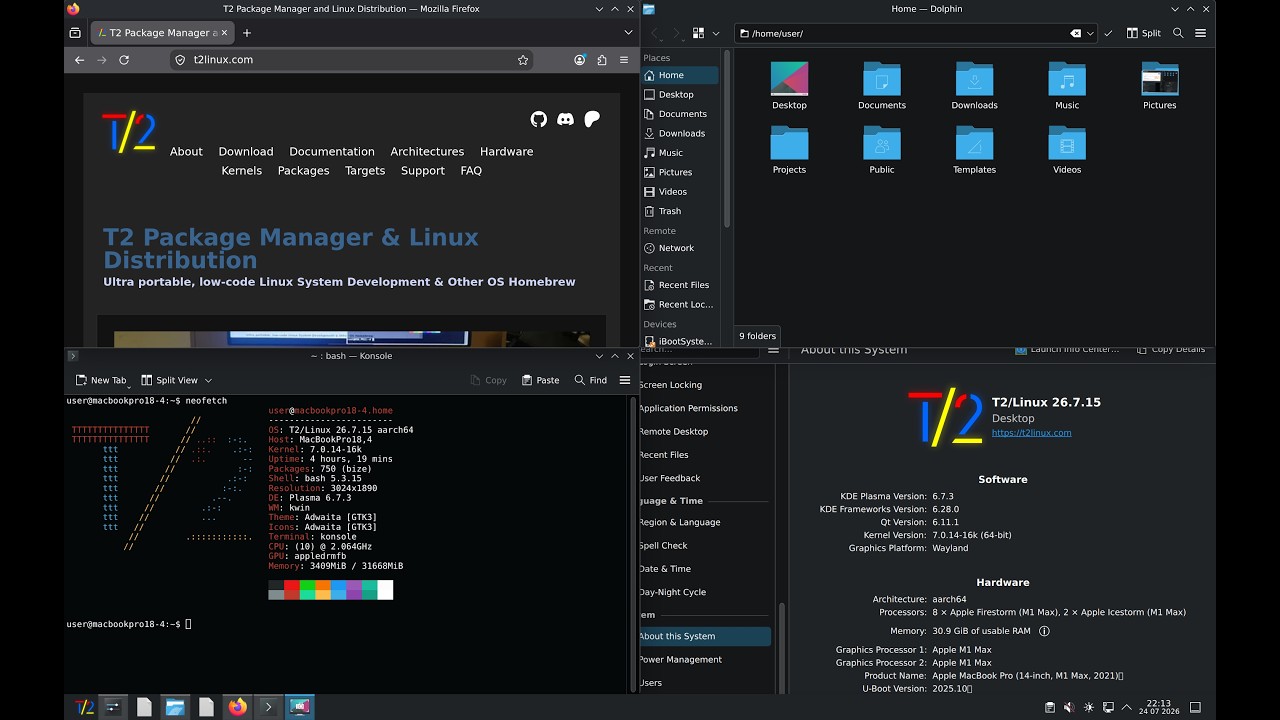Open Dolphin's hamburger menu
Image resolution: width=1280 pixels, height=720 pixels.
(1200, 33)
